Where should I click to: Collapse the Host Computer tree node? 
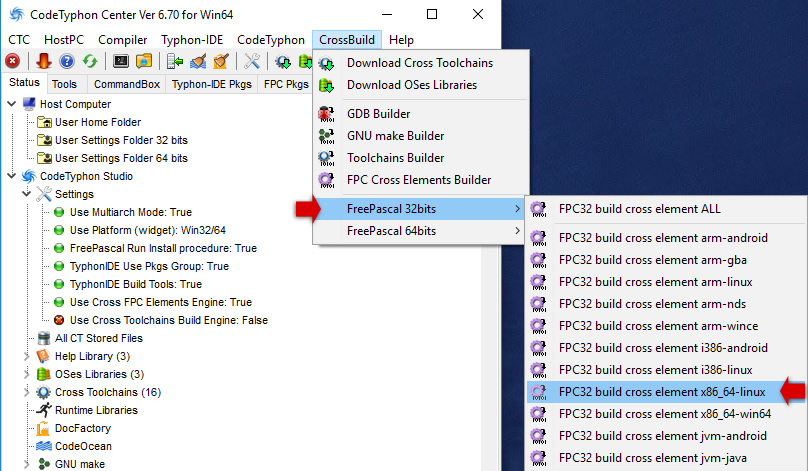pos(11,104)
